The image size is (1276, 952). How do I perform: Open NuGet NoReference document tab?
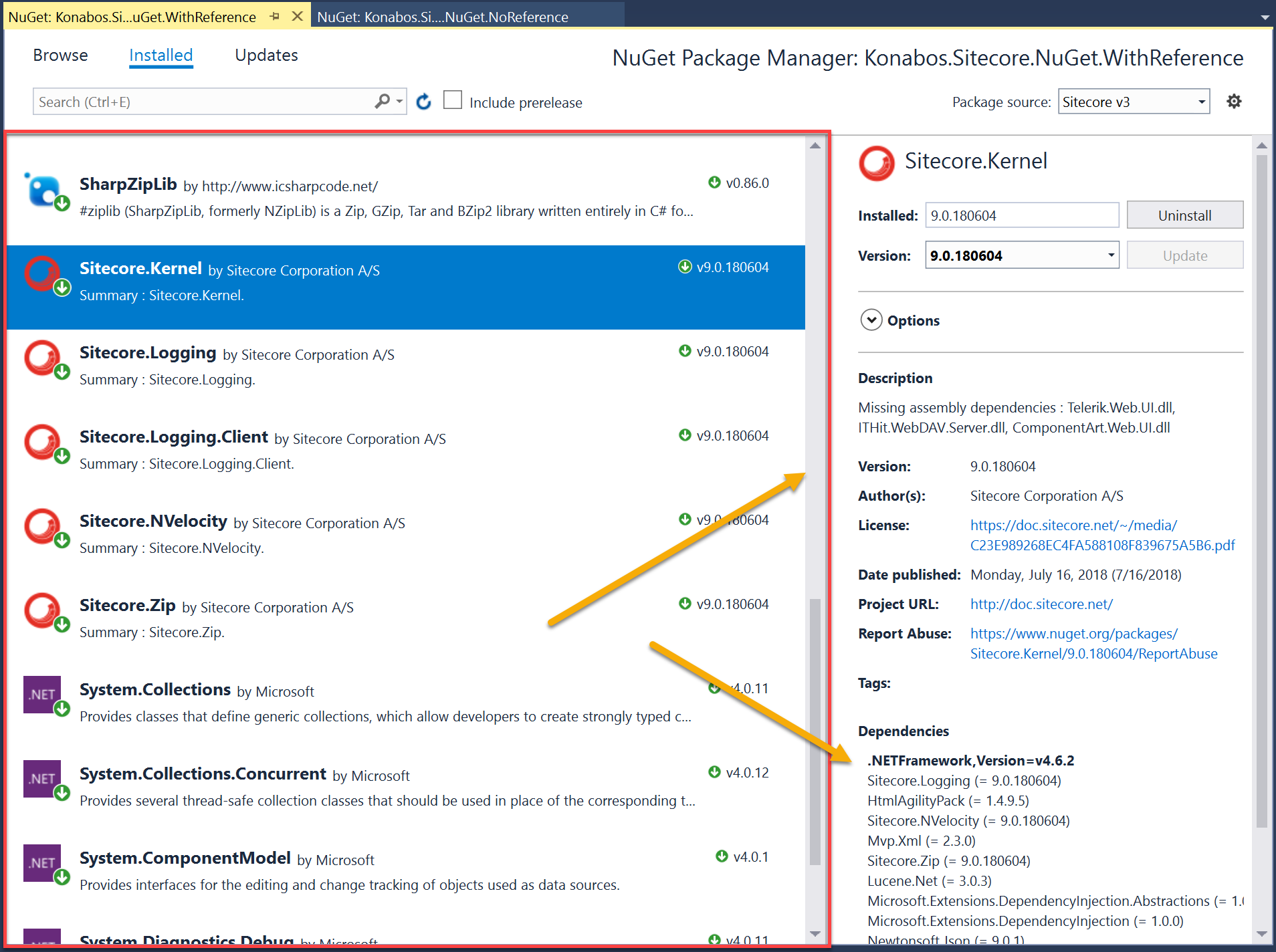(468, 16)
